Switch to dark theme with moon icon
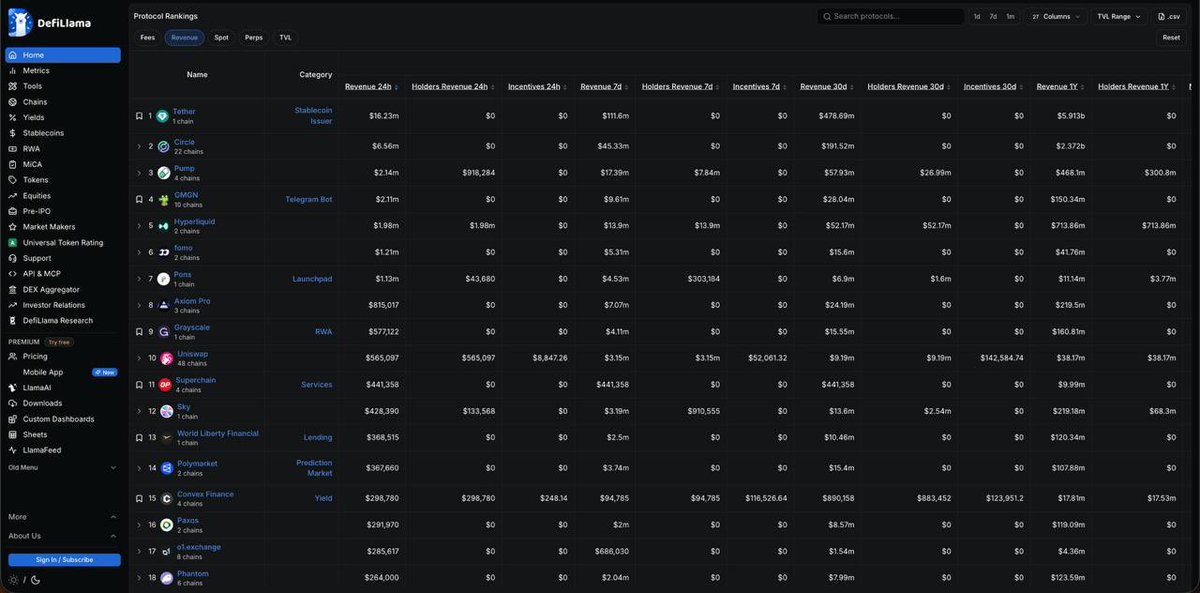 pyautogui.click(x=36, y=580)
